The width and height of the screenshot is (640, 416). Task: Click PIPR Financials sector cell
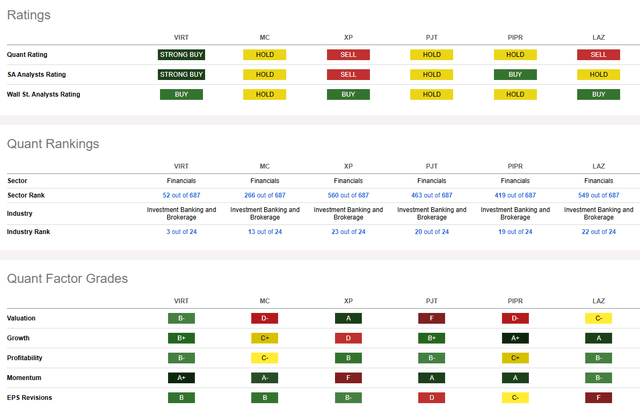[x=515, y=181]
